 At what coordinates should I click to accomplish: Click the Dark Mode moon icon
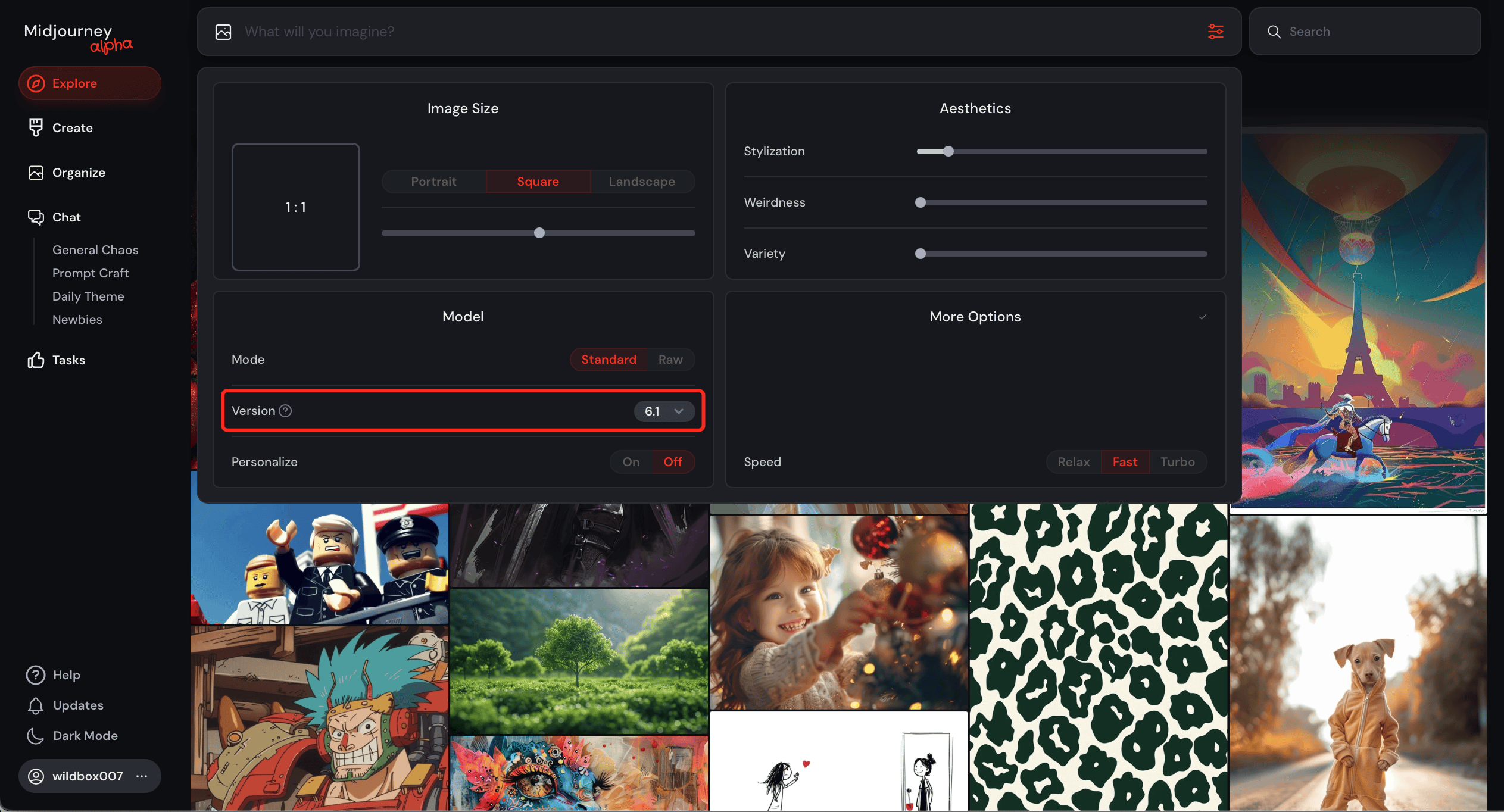coord(36,736)
